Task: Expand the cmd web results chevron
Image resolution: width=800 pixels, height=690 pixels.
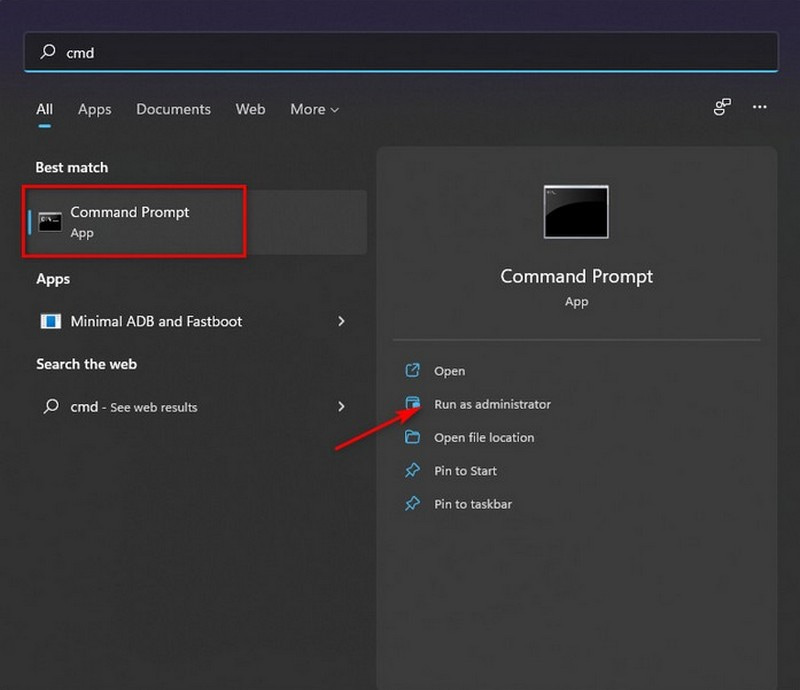Action: (341, 407)
